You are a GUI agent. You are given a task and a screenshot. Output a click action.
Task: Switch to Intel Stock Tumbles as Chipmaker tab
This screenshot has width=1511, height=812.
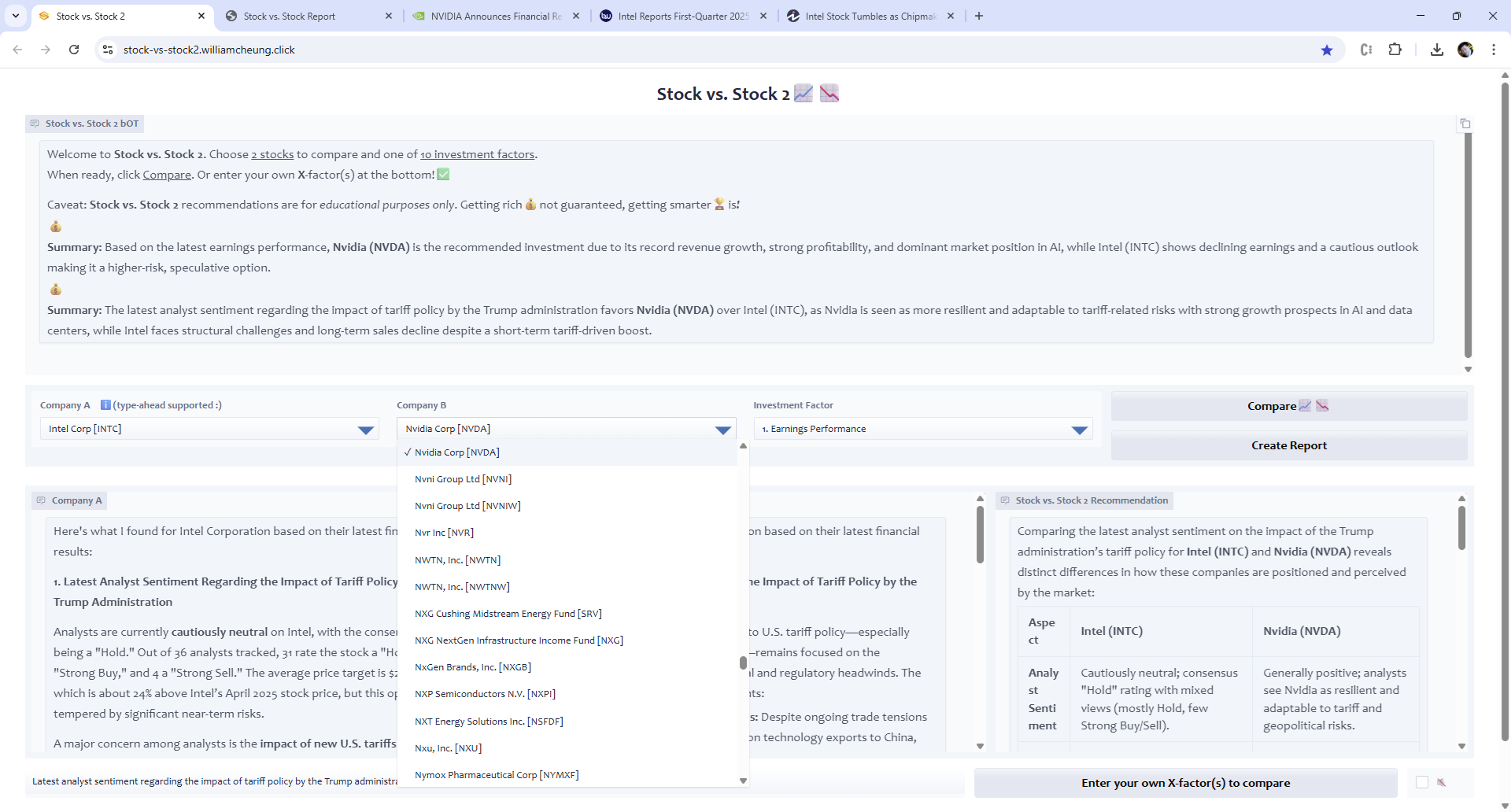pyautogui.click(x=870, y=16)
